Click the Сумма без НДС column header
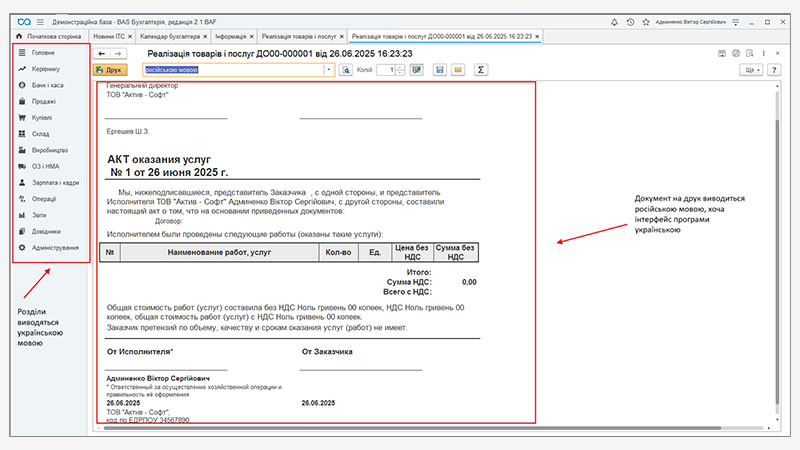 tap(455, 252)
